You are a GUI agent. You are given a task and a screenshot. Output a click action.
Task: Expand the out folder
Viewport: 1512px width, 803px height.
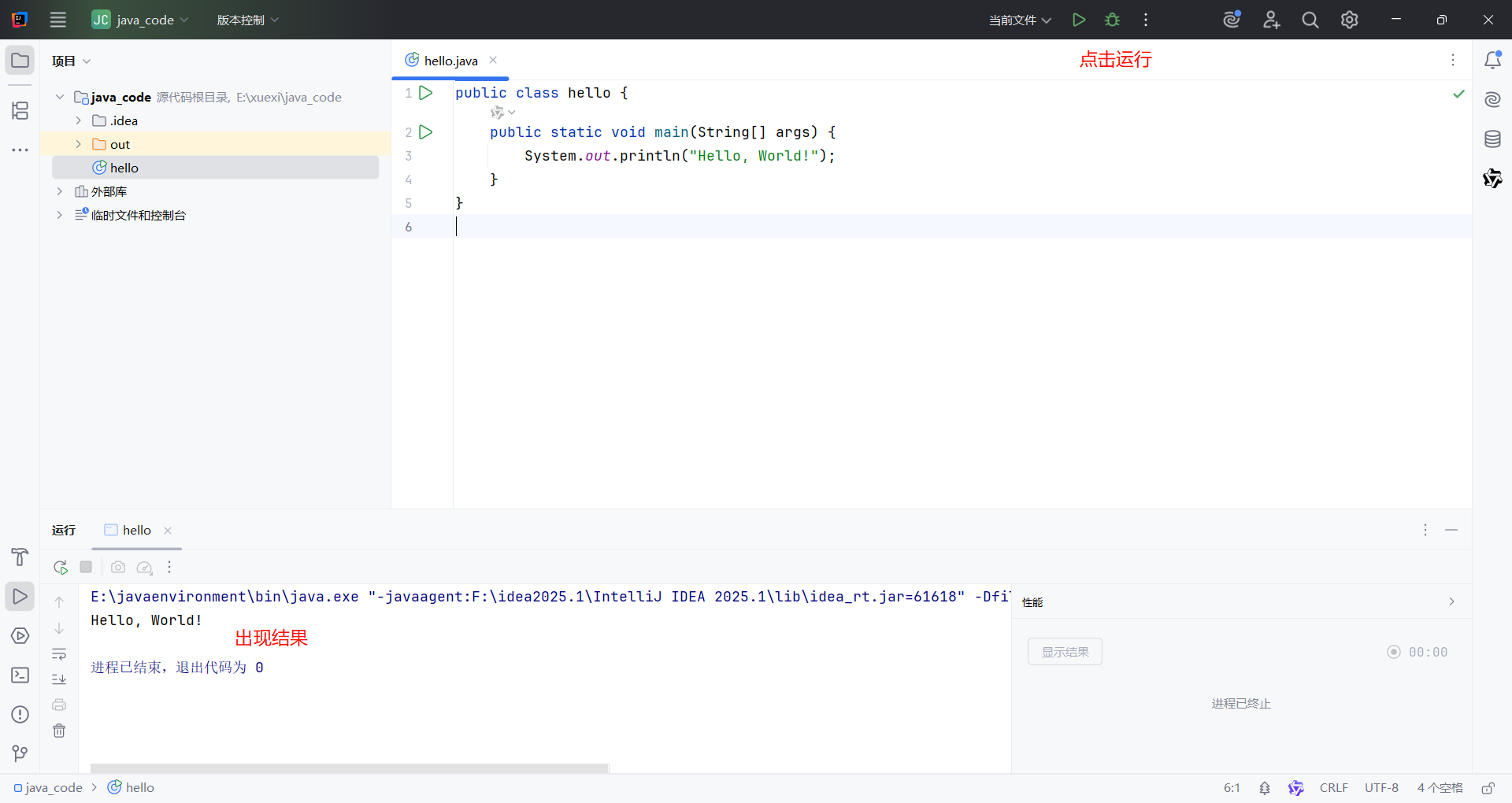click(x=79, y=144)
